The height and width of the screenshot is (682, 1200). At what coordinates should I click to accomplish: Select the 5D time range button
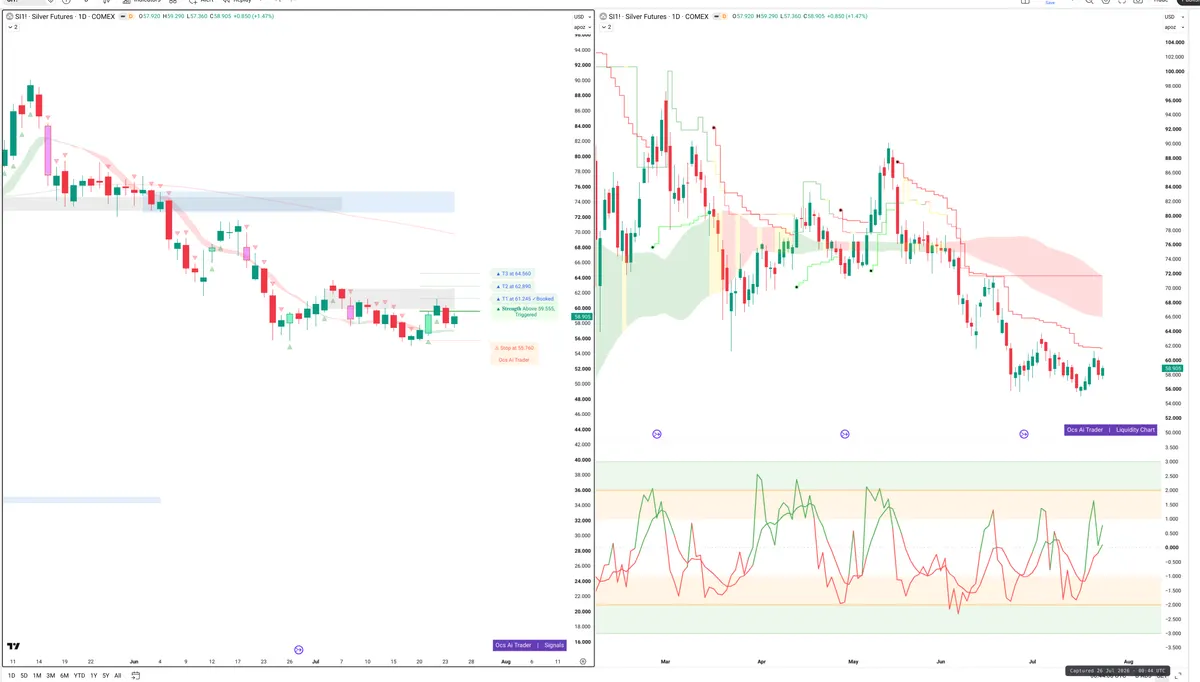[24, 676]
